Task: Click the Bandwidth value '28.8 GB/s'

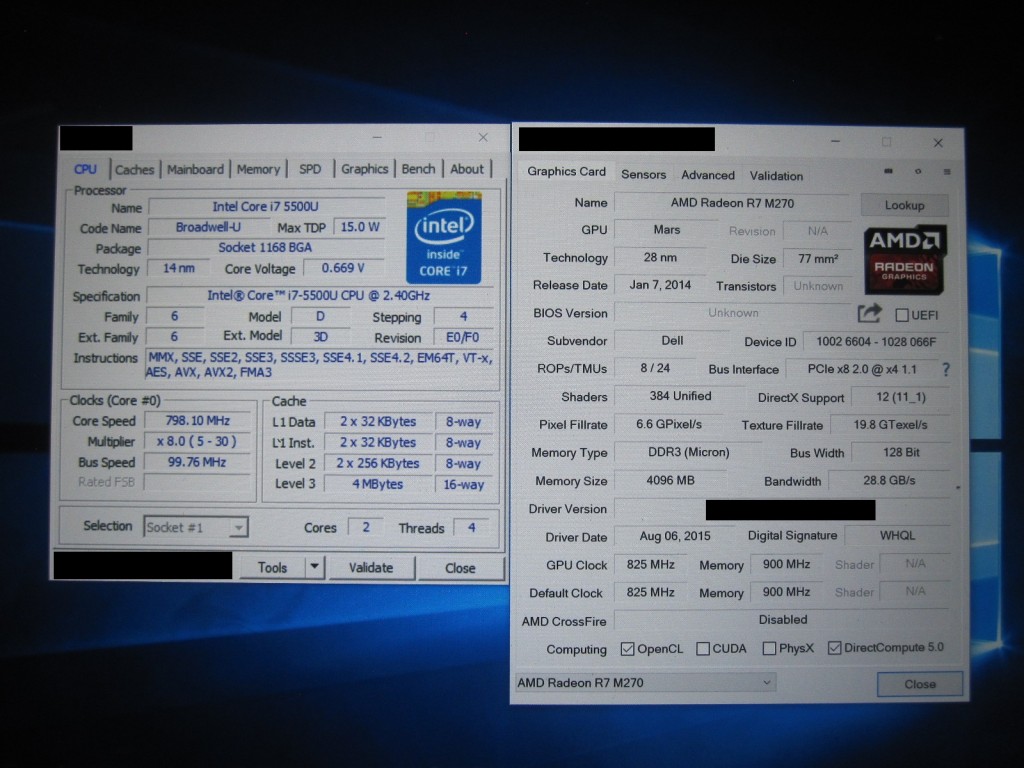Action: point(889,481)
